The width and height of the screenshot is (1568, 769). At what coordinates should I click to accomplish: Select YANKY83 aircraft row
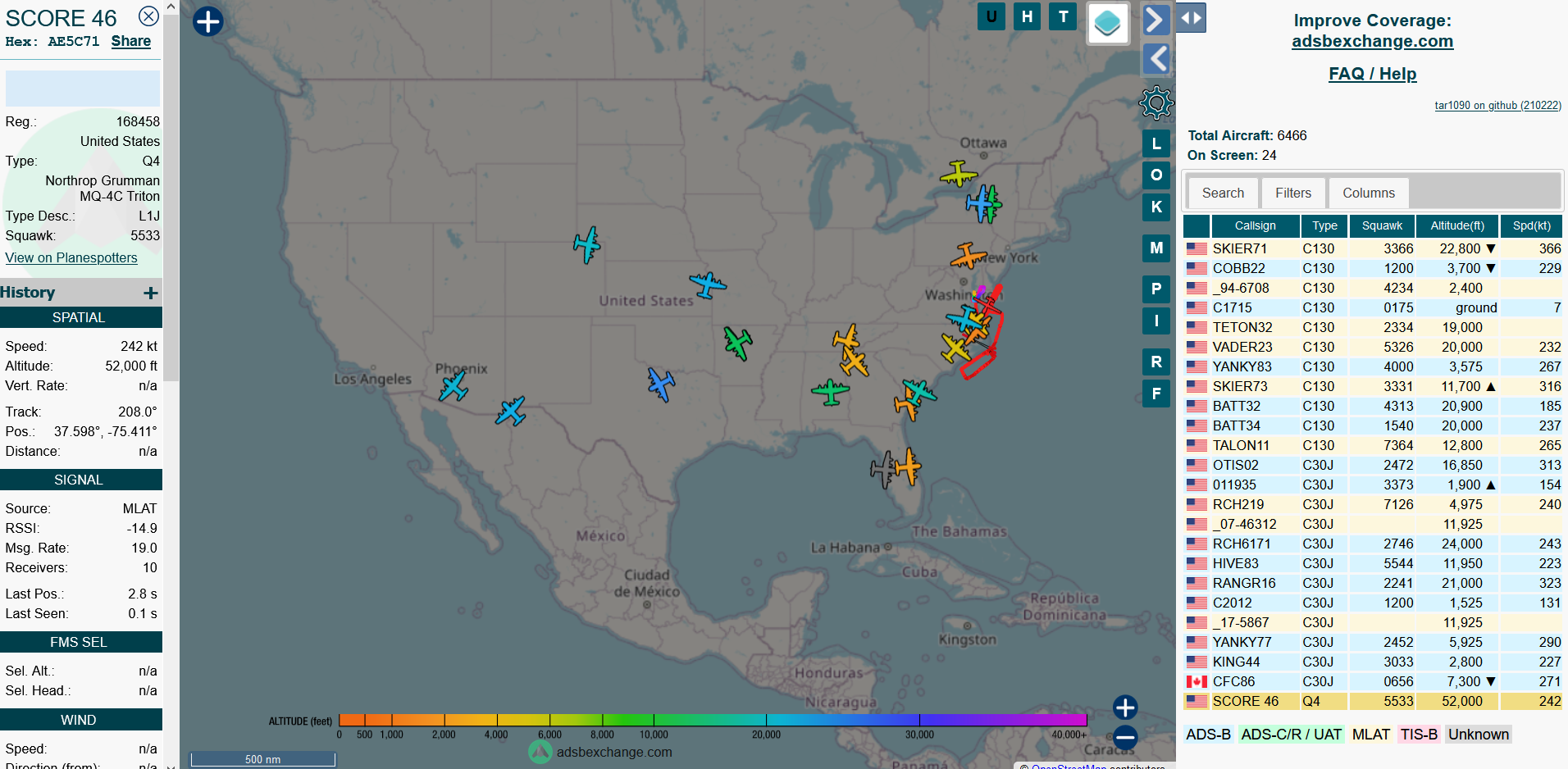(x=1373, y=366)
